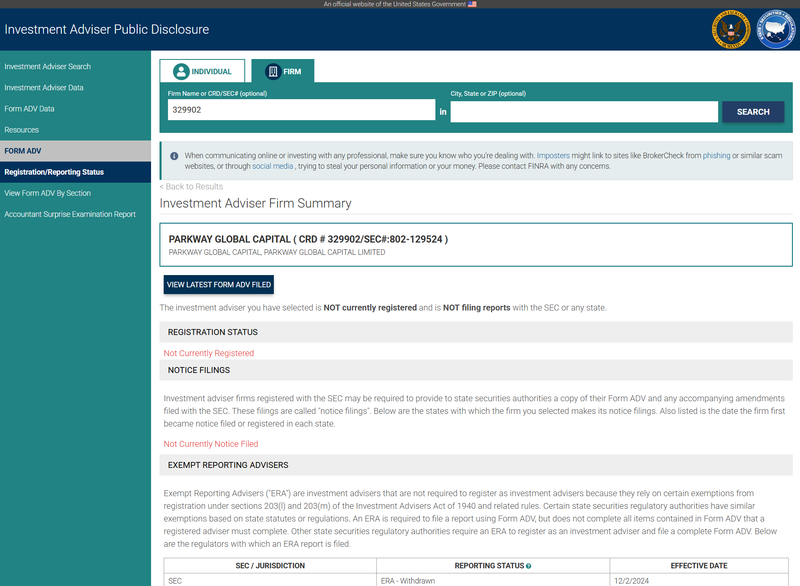800x586 pixels.
Task: Open Investment Adviser Search in sidebar
Action: tap(47, 66)
